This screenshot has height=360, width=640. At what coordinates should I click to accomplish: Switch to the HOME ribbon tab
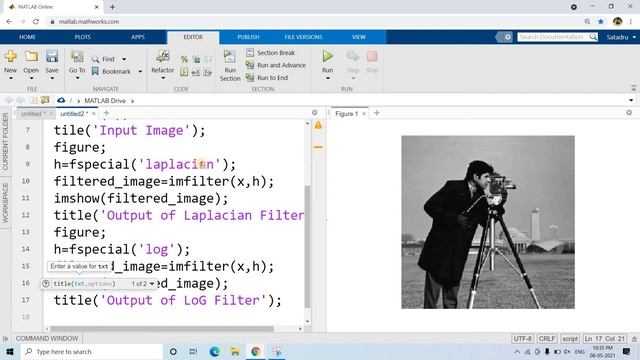[27, 37]
